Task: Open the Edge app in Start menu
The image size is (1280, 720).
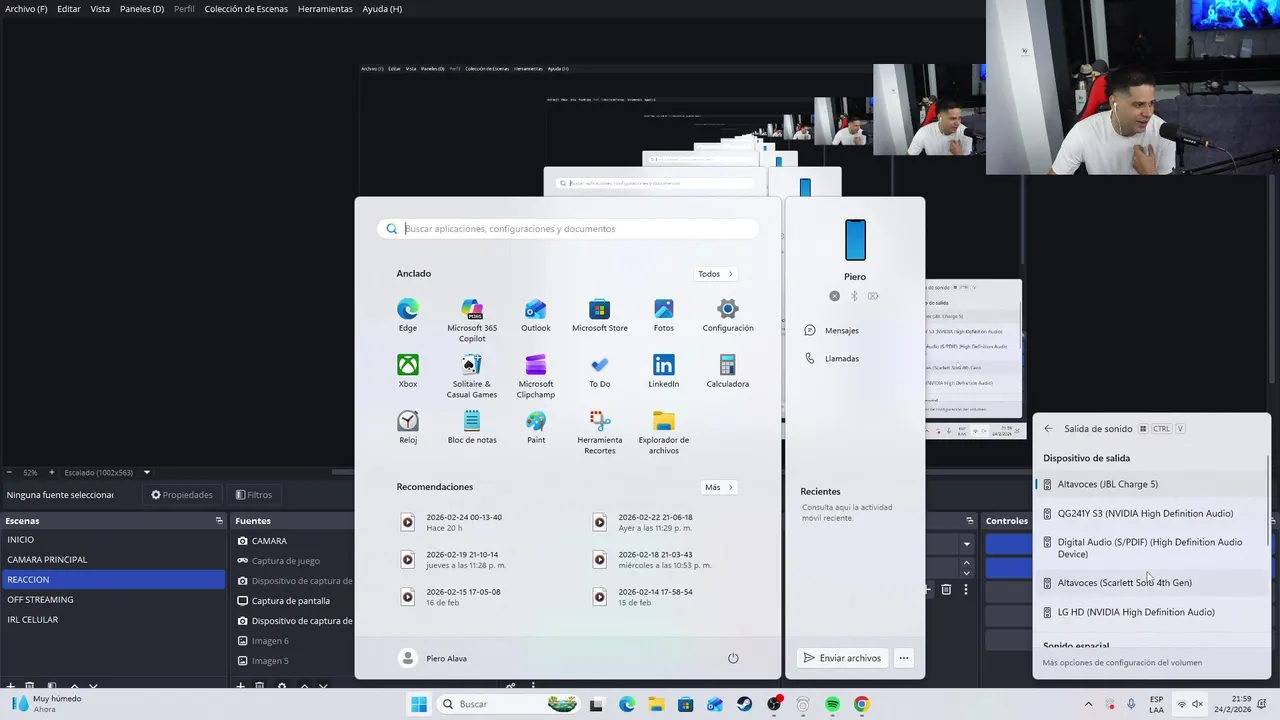Action: [x=407, y=314]
